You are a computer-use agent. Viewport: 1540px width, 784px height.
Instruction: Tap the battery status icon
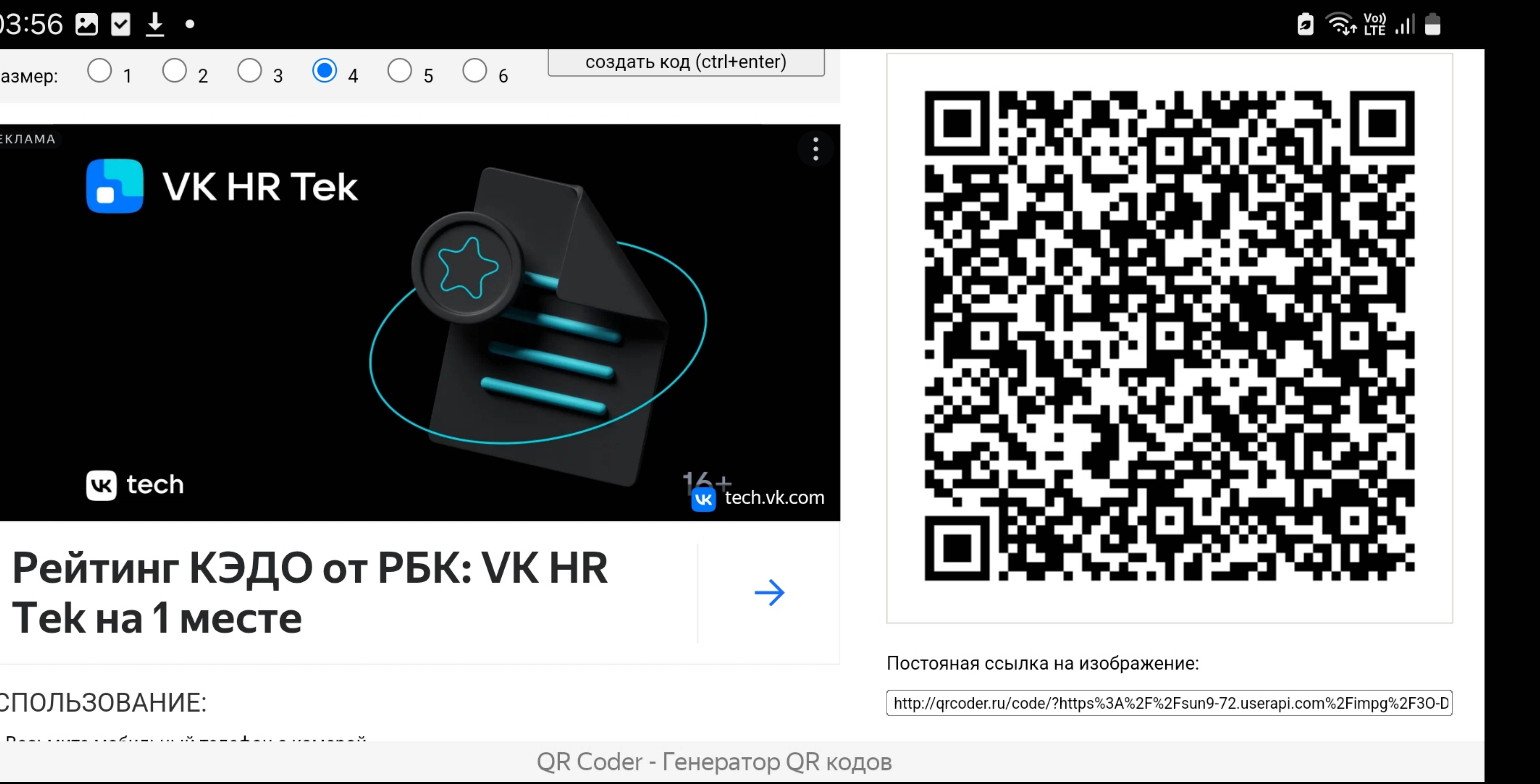click(x=1433, y=24)
